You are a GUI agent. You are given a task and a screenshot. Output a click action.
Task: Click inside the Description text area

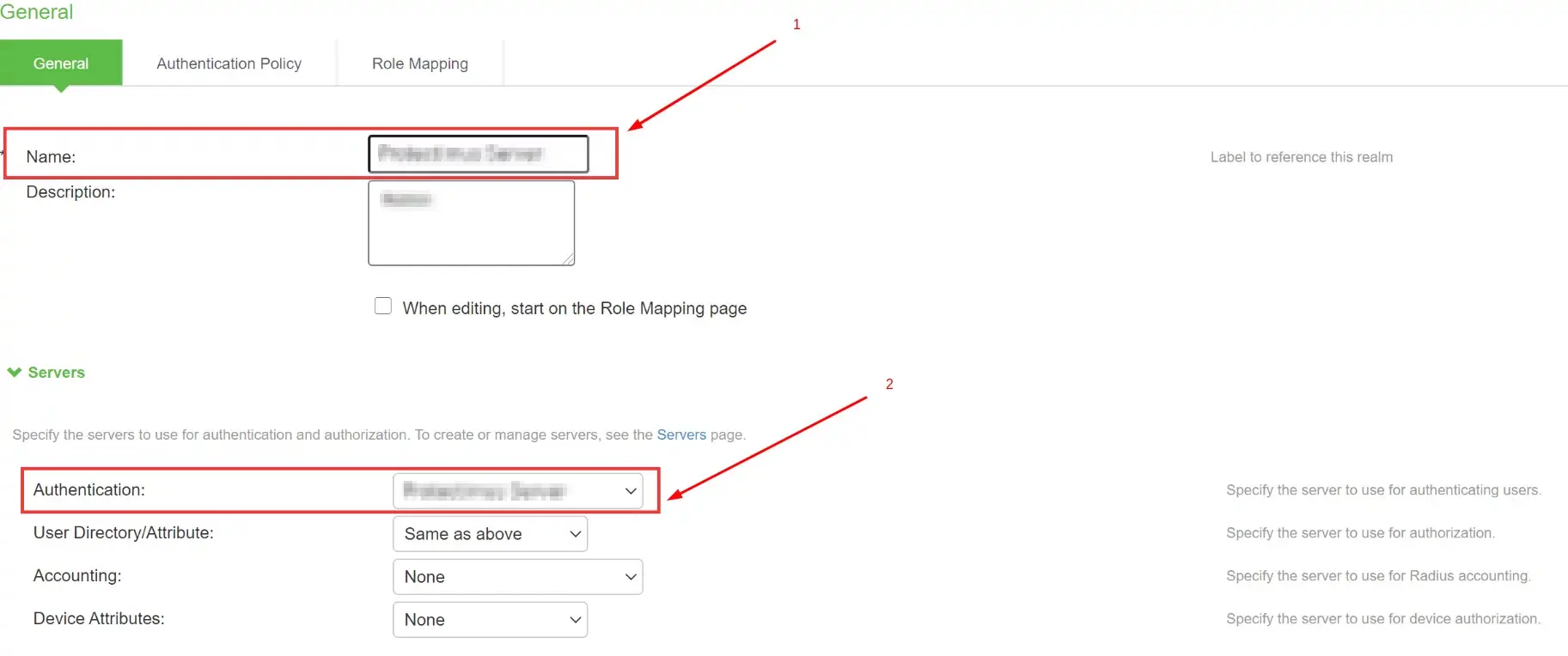point(471,222)
